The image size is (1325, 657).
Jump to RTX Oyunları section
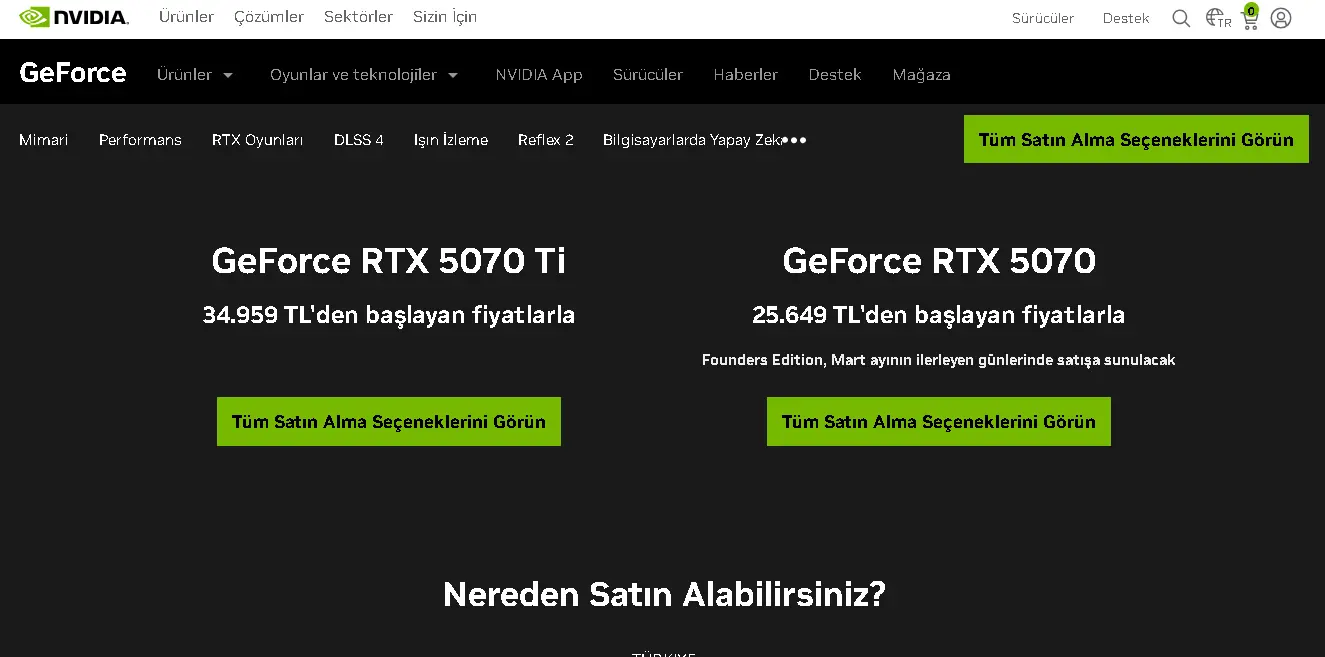click(258, 140)
